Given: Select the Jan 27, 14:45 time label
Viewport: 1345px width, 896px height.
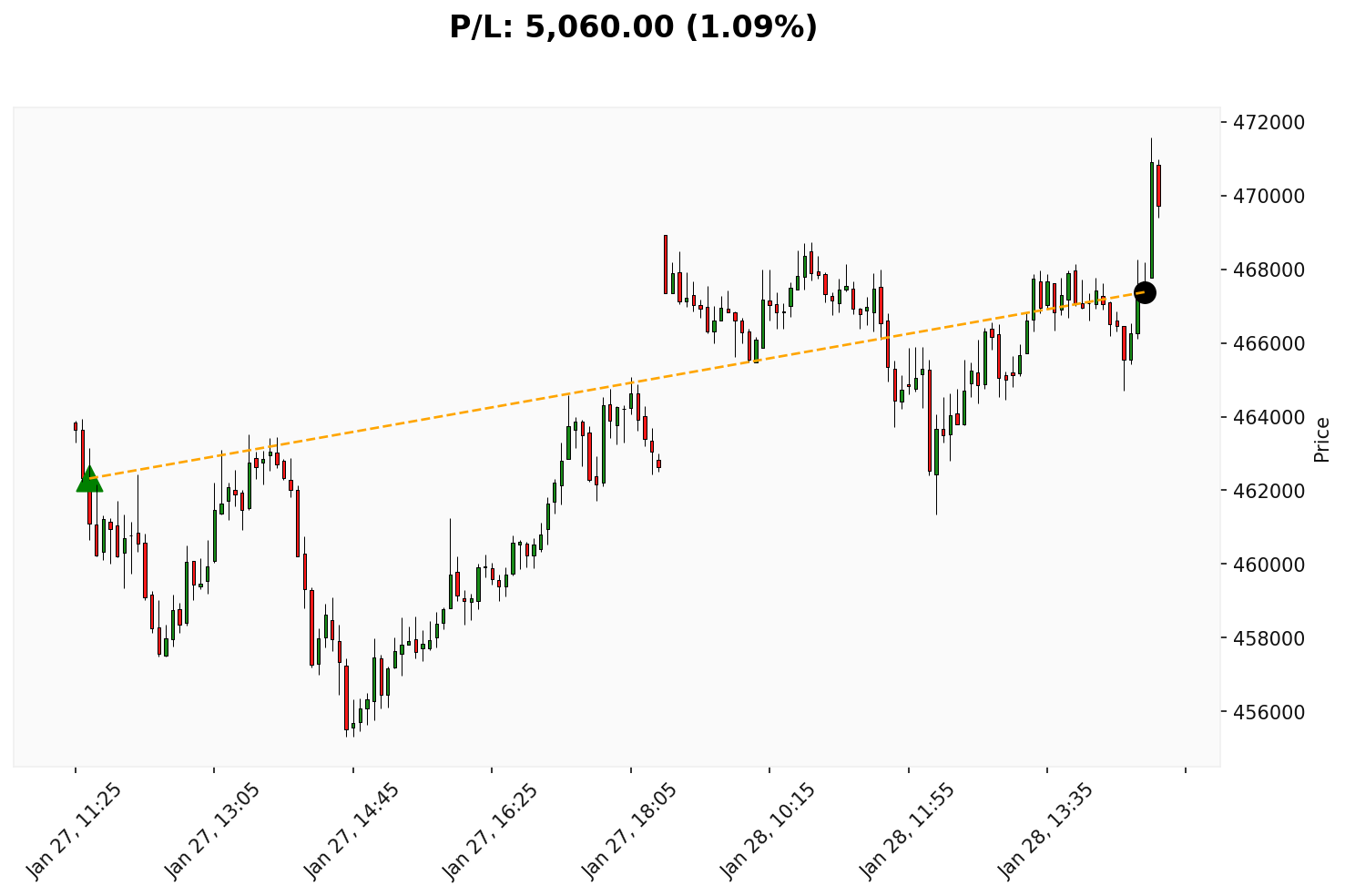Looking at the screenshot, I should click(x=352, y=830).
